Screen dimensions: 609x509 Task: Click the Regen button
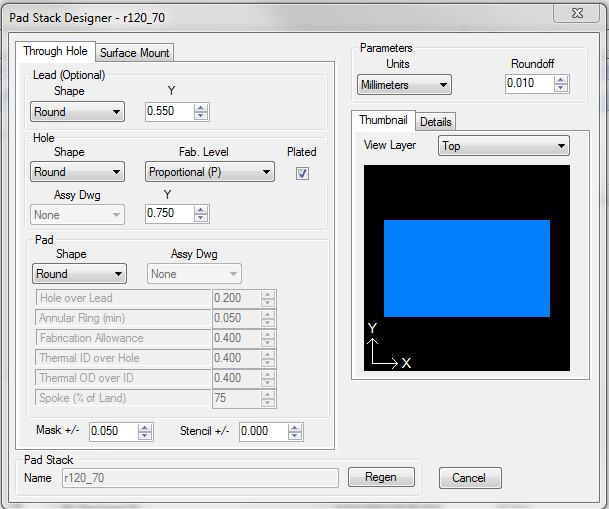coord(380,478)
